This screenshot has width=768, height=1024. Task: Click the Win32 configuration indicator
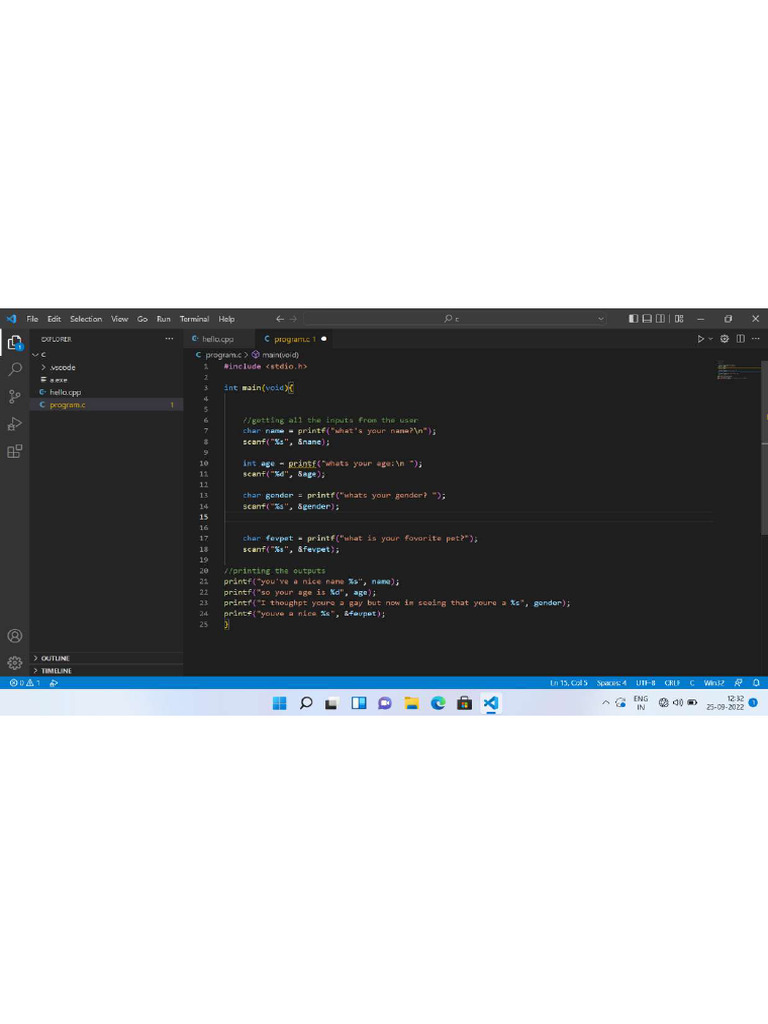coord(714,682)
